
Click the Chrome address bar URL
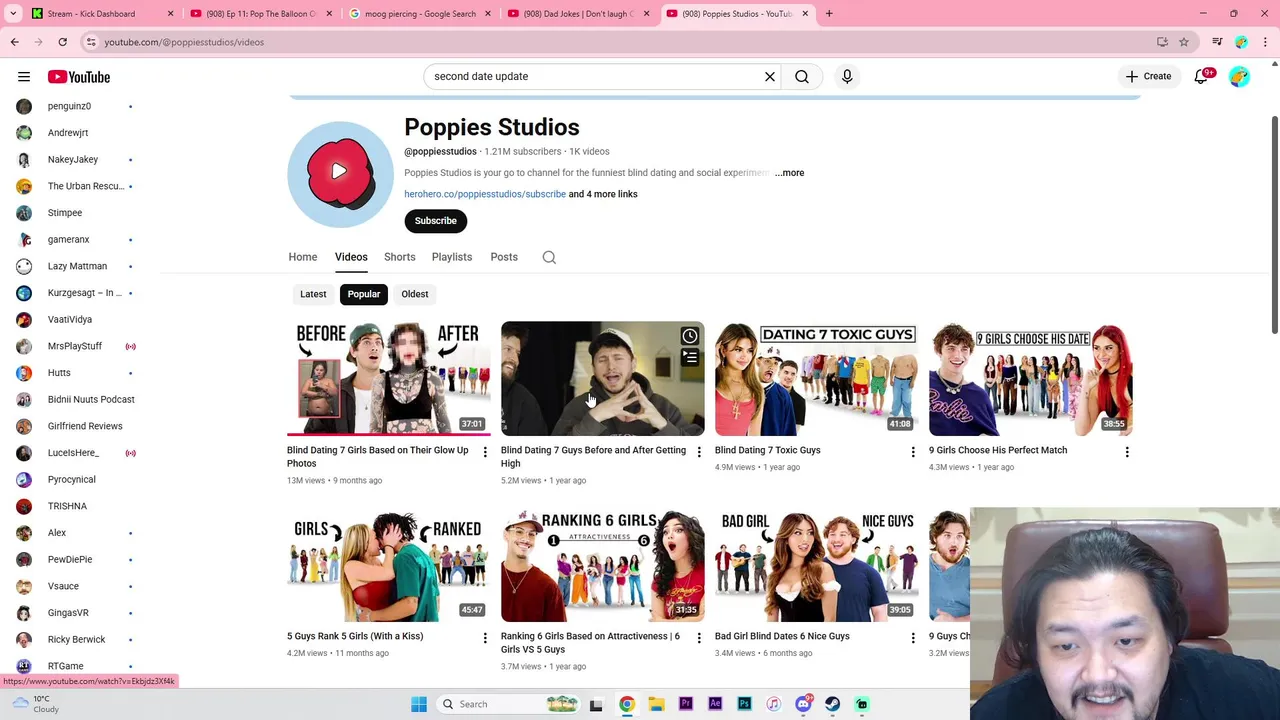point(184,42)
